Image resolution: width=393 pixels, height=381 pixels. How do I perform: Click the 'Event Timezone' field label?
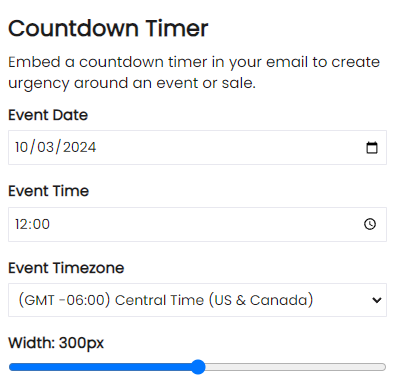tap(66, 268)
